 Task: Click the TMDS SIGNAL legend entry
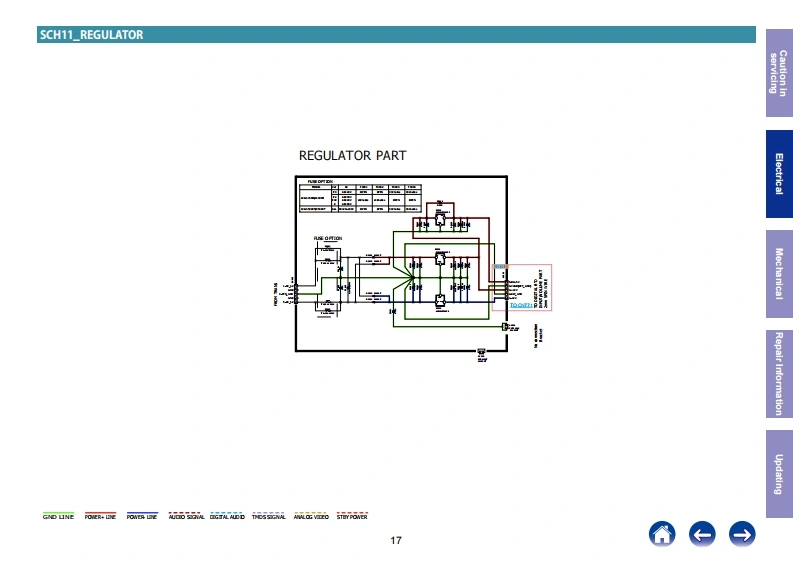pos(269,515)
